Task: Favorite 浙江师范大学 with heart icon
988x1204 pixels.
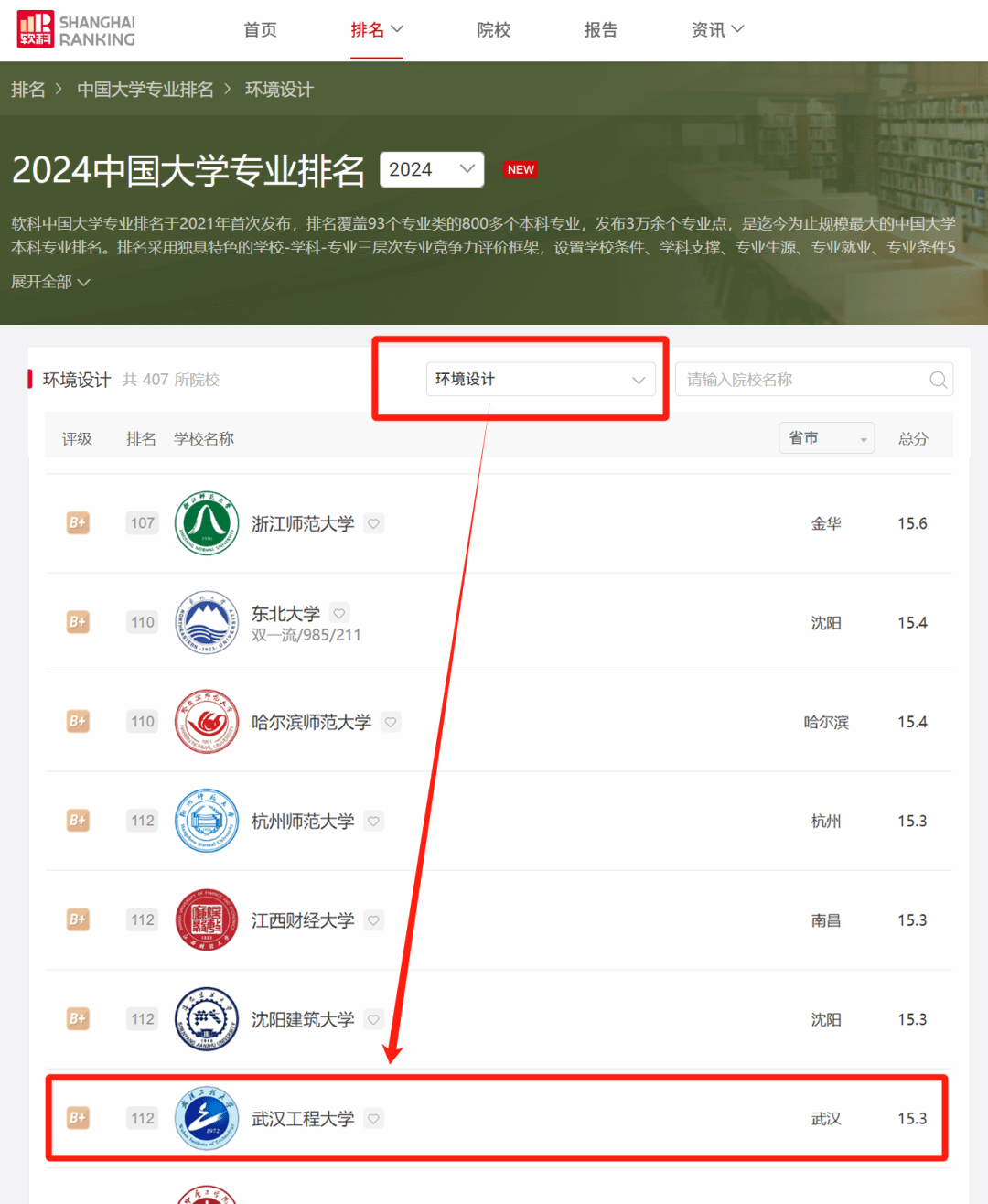Action: (x=373, y=524)
